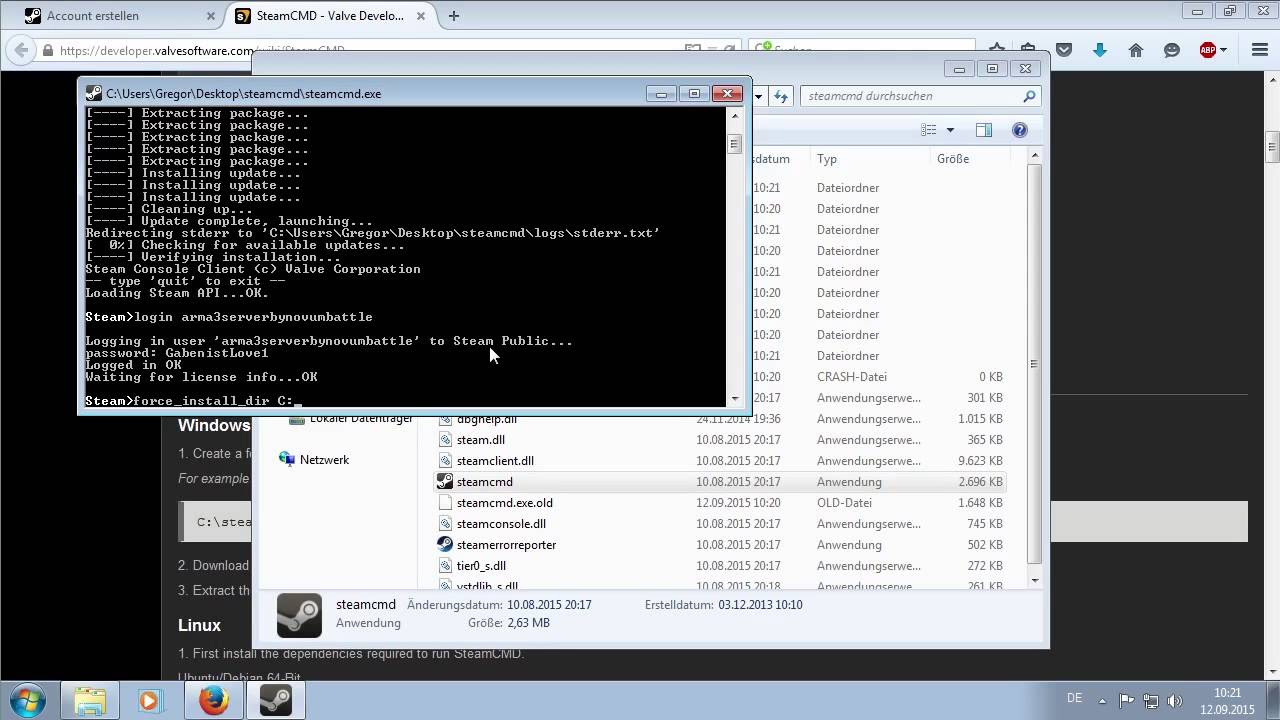Viewport: 1280px width, 720px height.
Task: Click the steamcmd file's icon
Action: 445,482
